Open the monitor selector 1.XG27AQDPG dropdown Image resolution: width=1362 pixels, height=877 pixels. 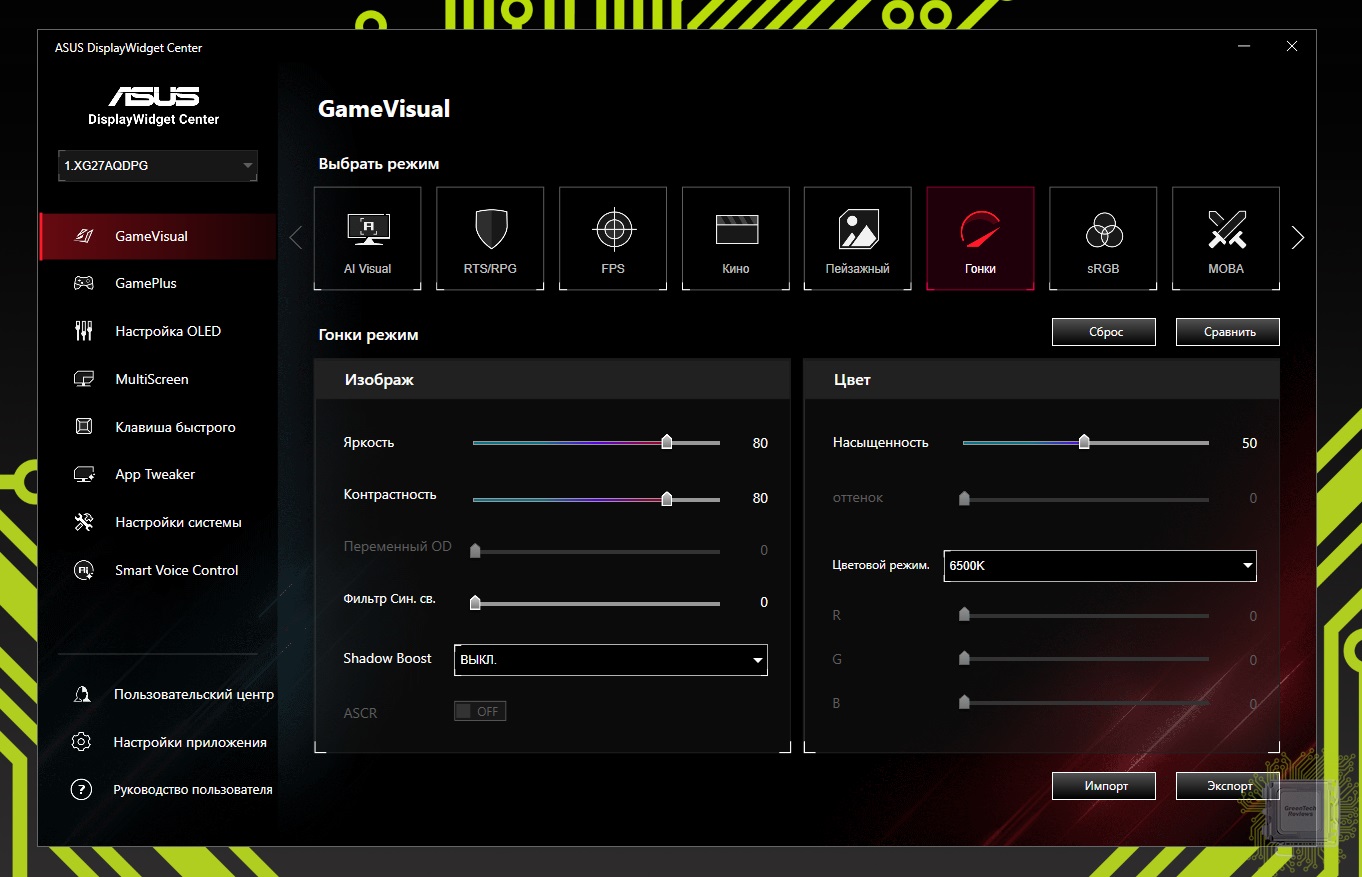(158, 166)
